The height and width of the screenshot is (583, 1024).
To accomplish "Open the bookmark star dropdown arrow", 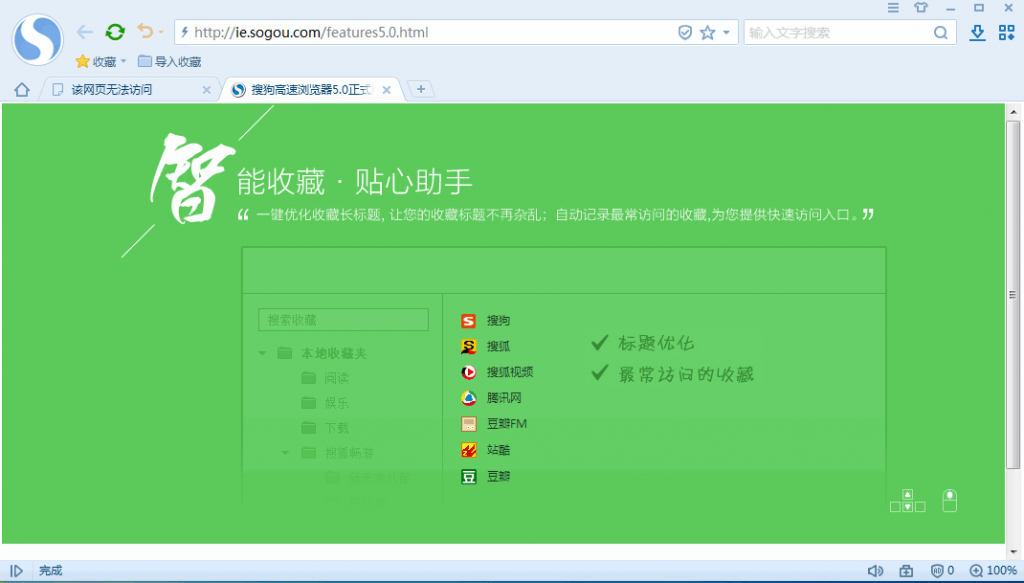I will (x=726, y=33).
